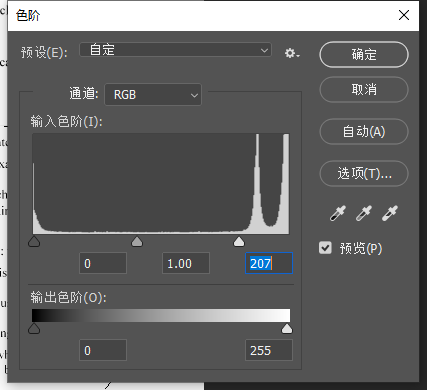
Task: Click the input highlight slider handle
Action: [x=239, y=242]
